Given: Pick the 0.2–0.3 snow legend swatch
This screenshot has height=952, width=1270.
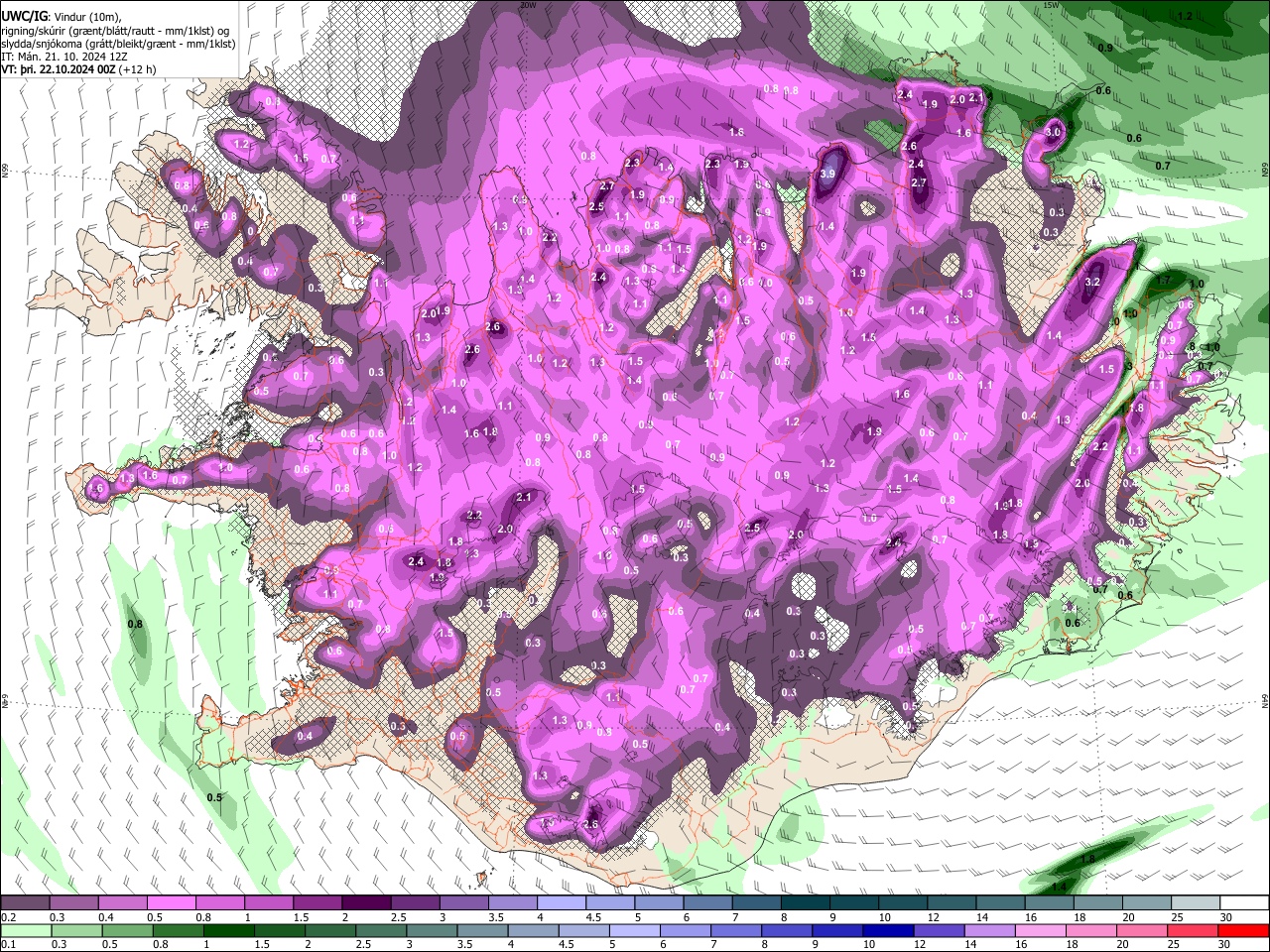Looking at the screenshot, I should [25, 903].
